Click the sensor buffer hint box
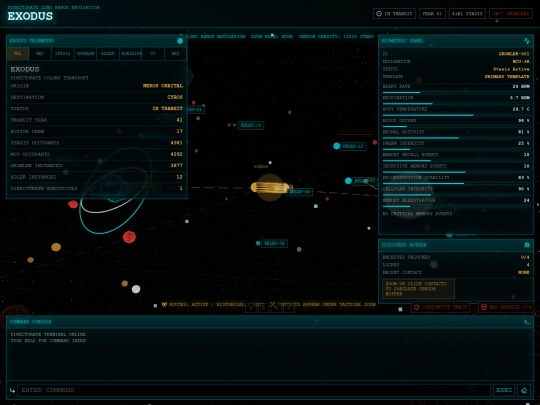Screen dimensions: 540x405 coord(418,289)
